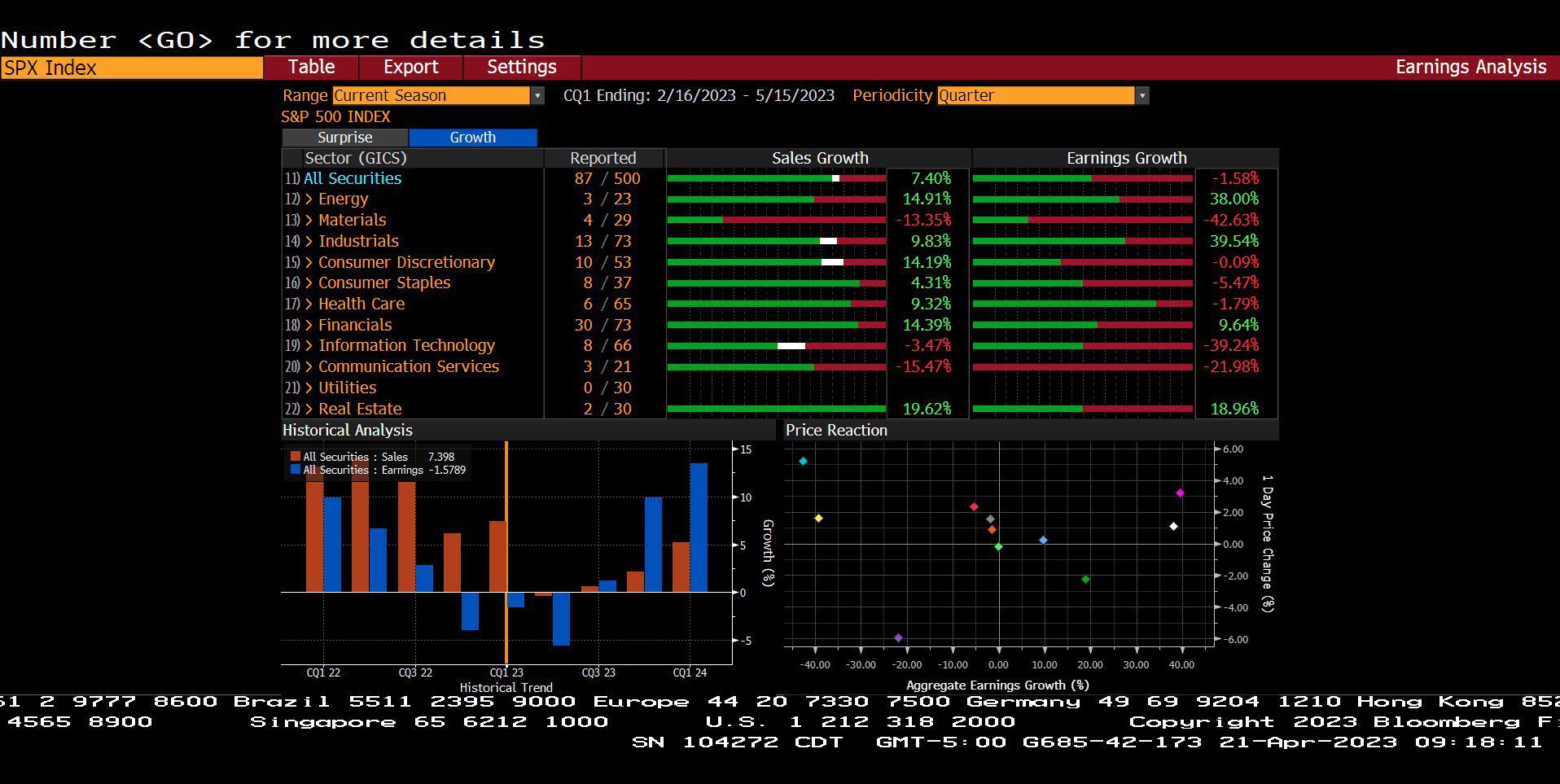Click the yellow diamond point in Price Reaction
Viewport: 1560px width, 784px height.
click(x=818, y=519)
